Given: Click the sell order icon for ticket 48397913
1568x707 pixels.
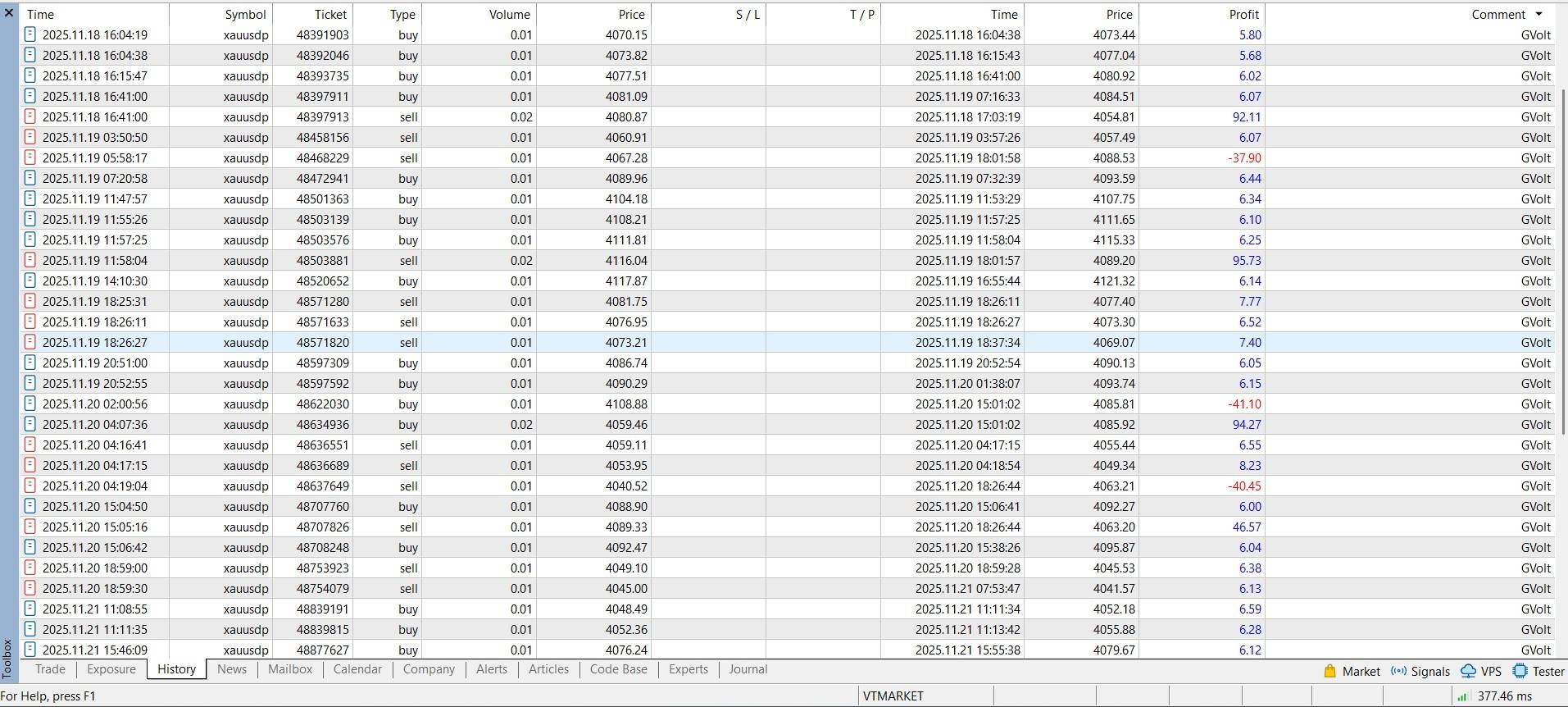Looking at the screenshot, I should tap(30, 116).
